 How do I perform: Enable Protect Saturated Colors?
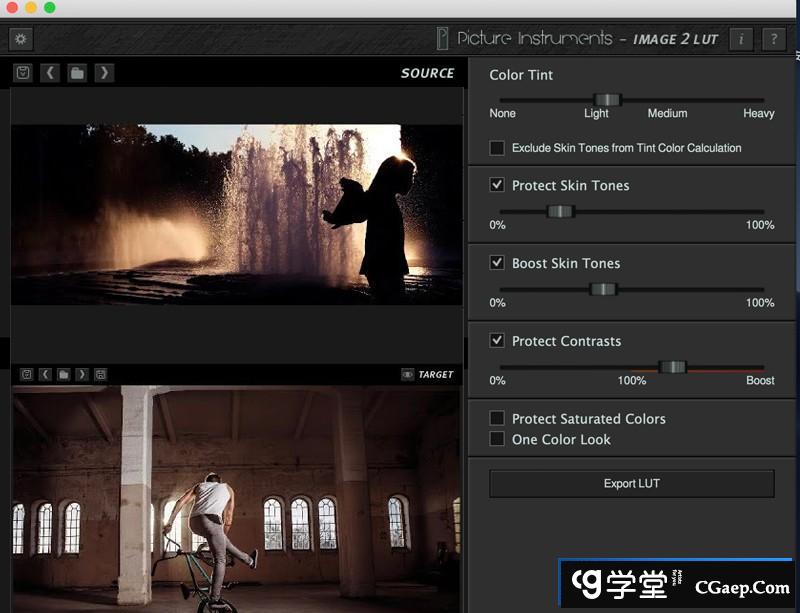pos(497,418)
